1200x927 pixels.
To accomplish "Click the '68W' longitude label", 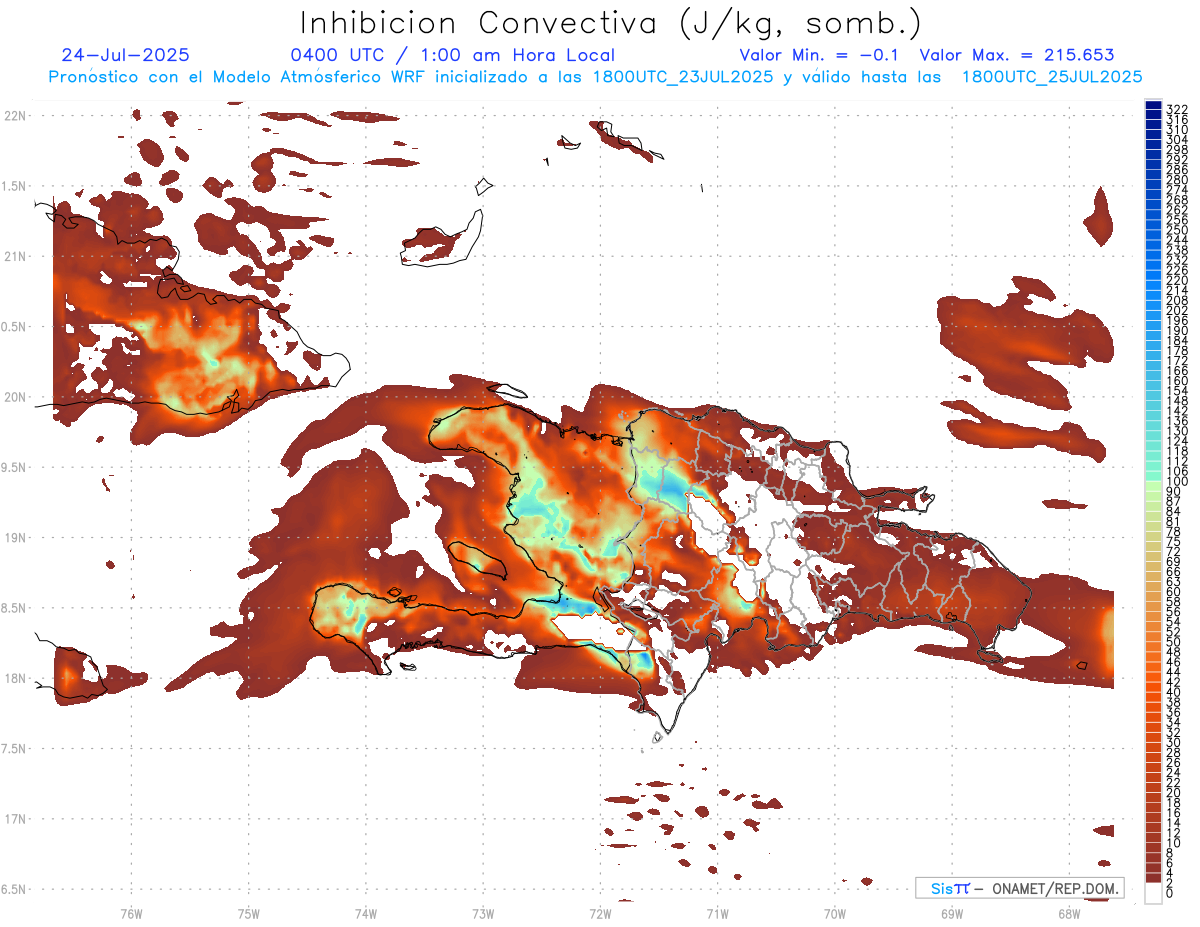I will click(x=1069, y=913).
